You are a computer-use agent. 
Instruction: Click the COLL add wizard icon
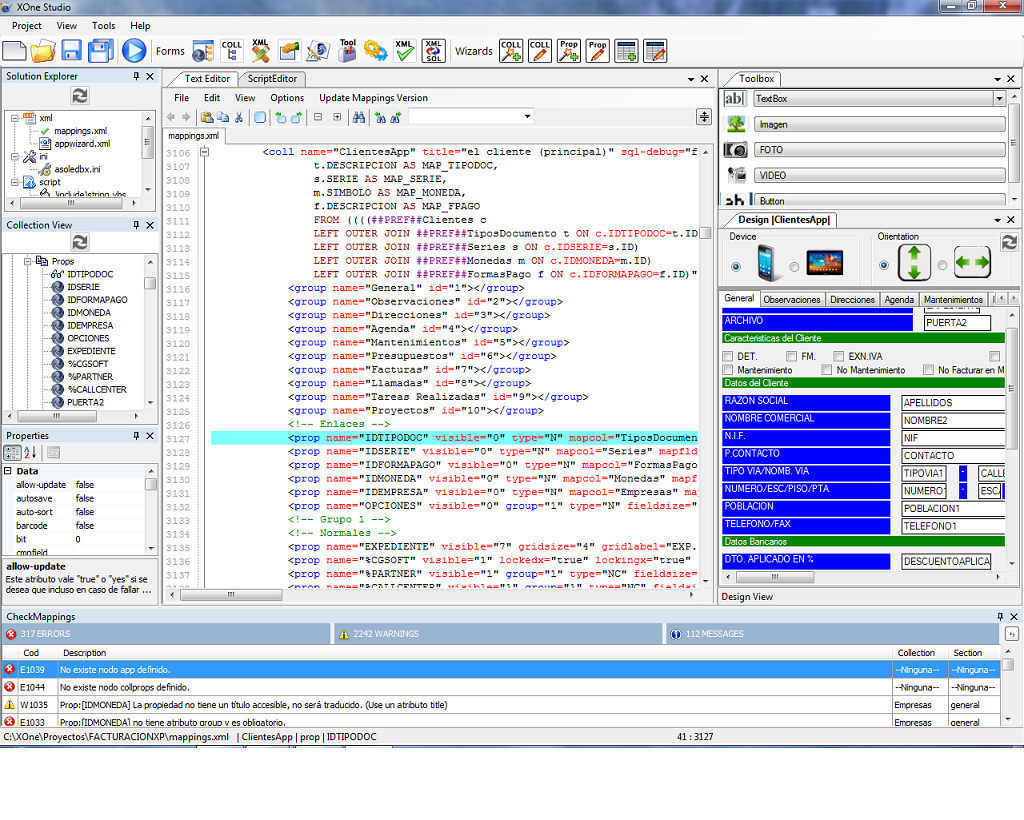pyautogui.click(x=511, y=51)
